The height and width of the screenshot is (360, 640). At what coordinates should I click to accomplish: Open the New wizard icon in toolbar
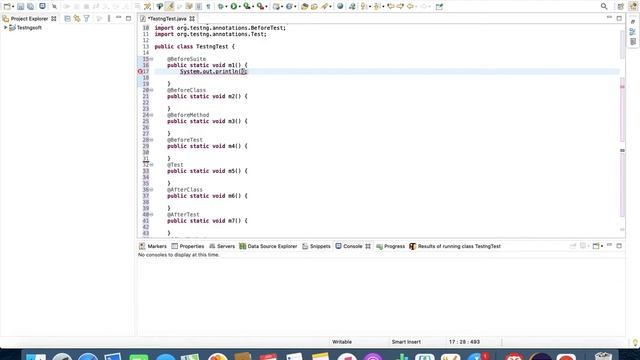(x=7, y=7)
